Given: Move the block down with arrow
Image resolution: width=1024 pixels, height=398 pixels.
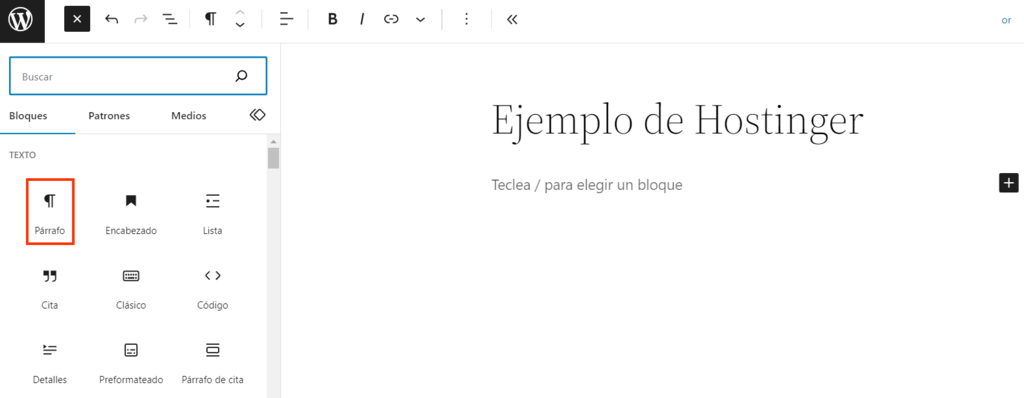Looking at the screenshot, I should 240,26.
